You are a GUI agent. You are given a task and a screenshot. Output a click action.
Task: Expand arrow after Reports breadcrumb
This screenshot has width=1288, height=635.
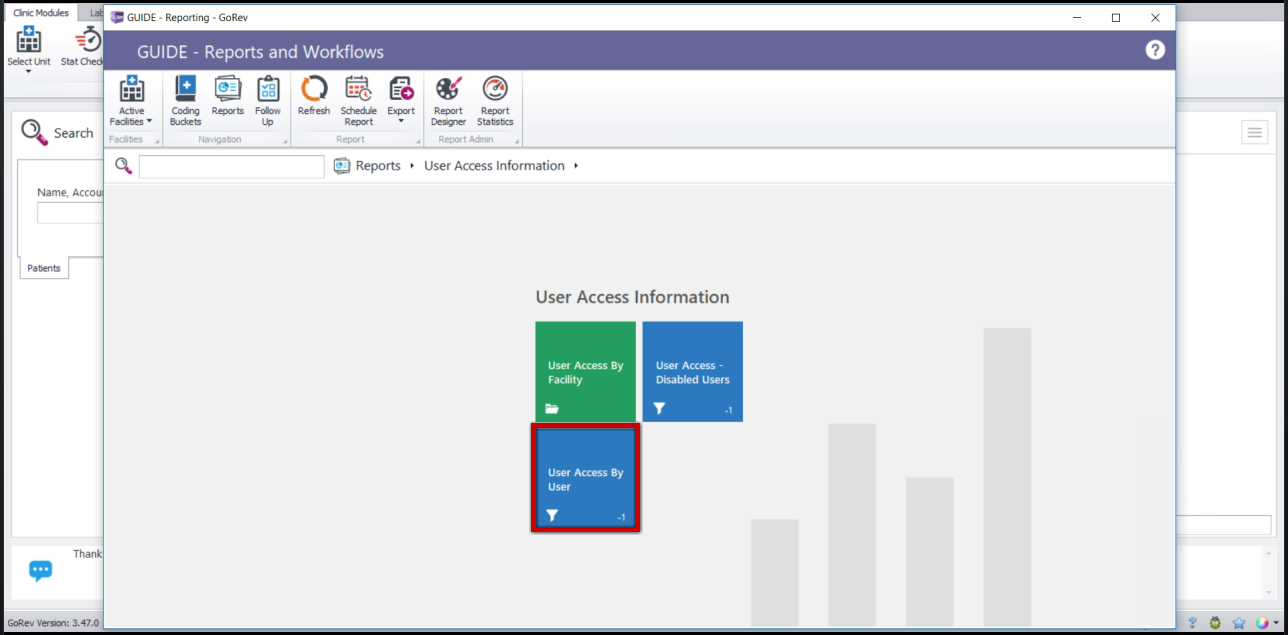point(412,166)
